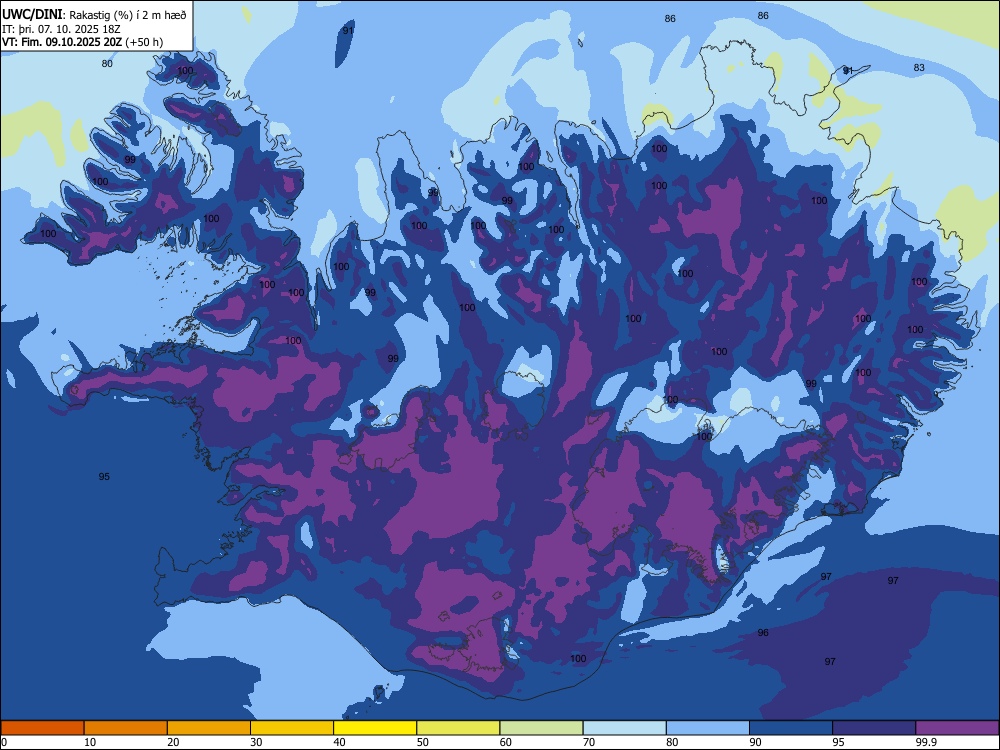Select the '20' legend tick label
1000x750 pixels.
coord(173,742)
